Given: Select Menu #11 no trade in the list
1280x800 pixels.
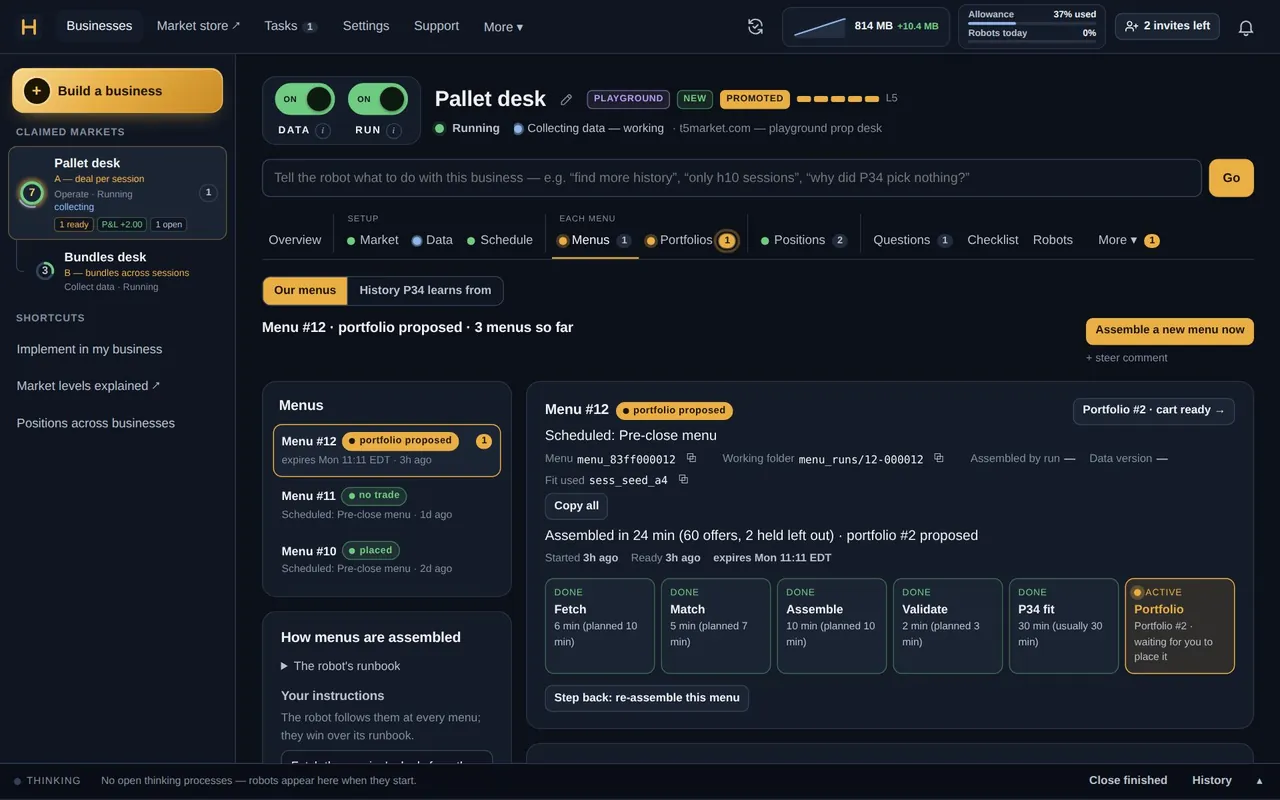Looking at the screenshot, I should [387, 505].
